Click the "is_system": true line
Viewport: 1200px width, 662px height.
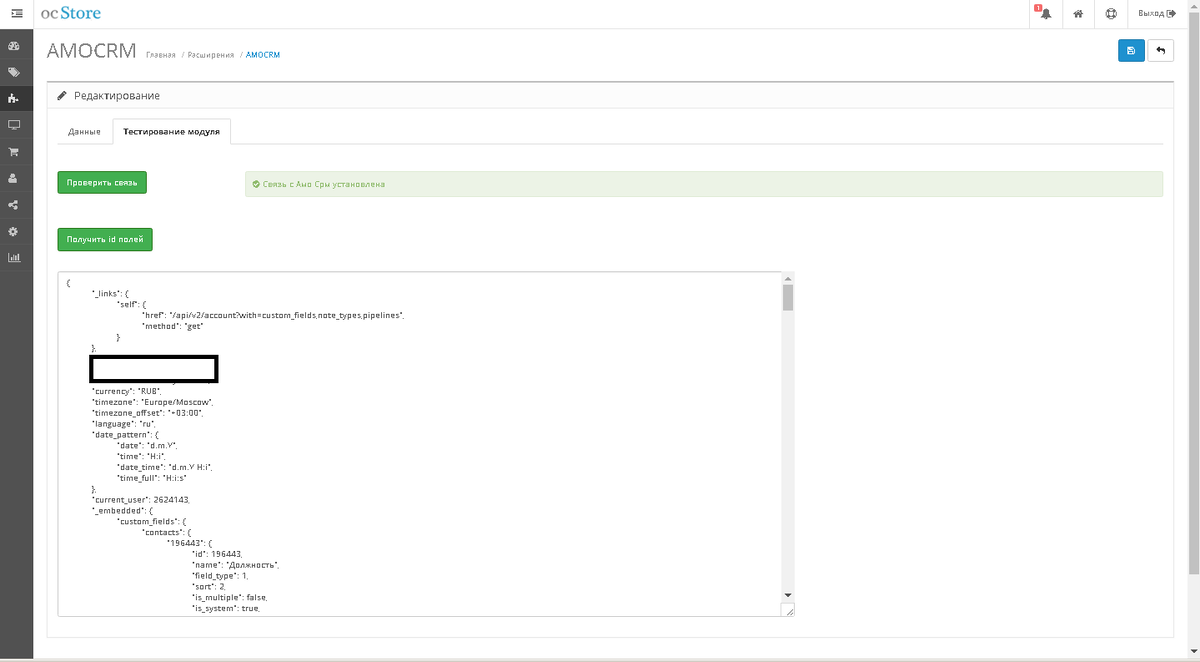pyautogui.click(x=226, y=608)
